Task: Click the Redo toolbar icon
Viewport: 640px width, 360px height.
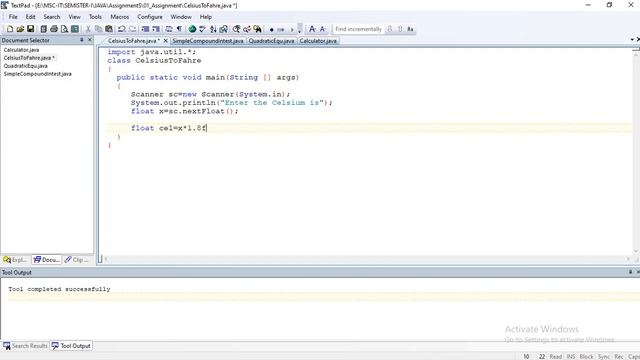Action: [x=133, y=29]
